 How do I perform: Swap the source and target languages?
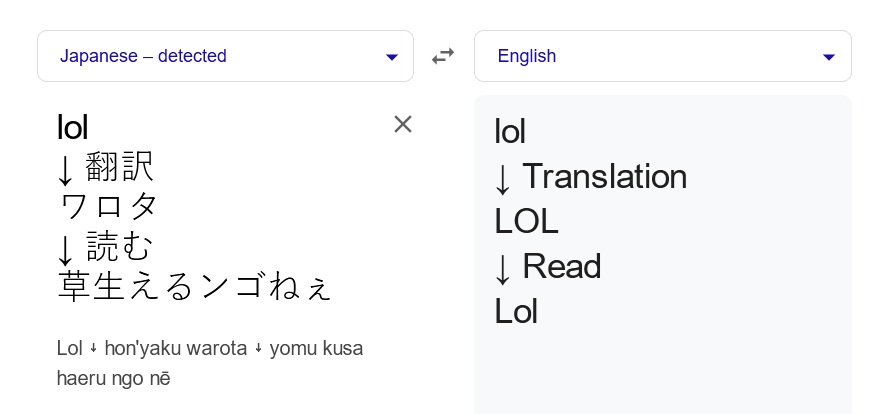pos(443,57)
